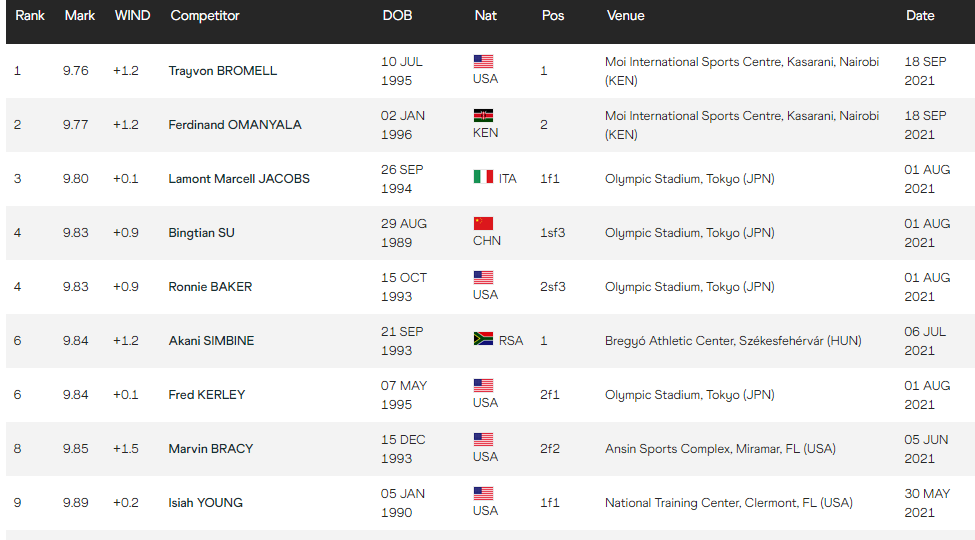Click the USA flag in Ronnie Baker's row
975x540 pixels.
pos(483,277)
